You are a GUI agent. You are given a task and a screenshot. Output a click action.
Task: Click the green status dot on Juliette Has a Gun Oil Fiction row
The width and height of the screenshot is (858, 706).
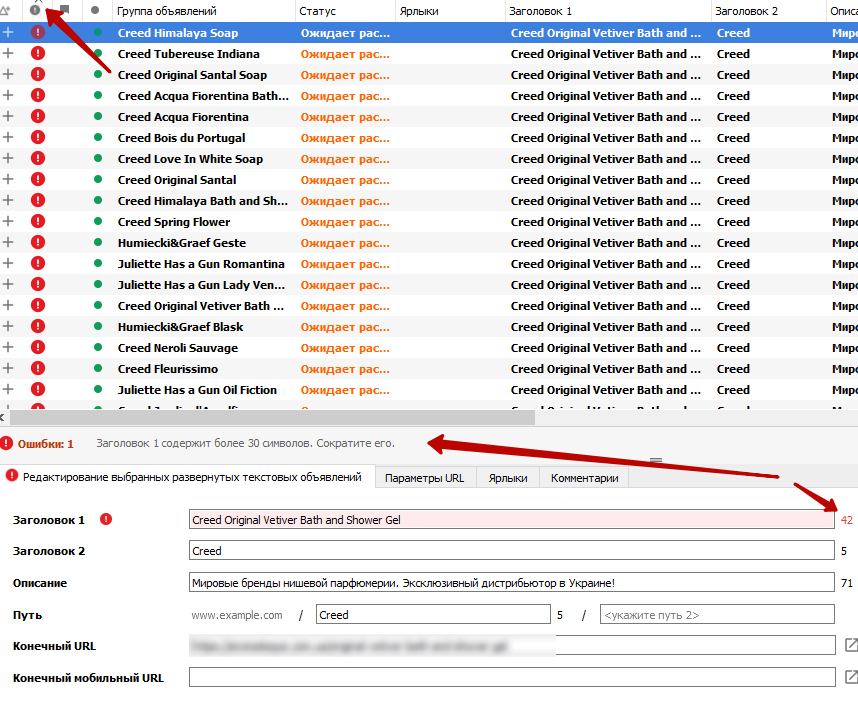click(98, 389)
